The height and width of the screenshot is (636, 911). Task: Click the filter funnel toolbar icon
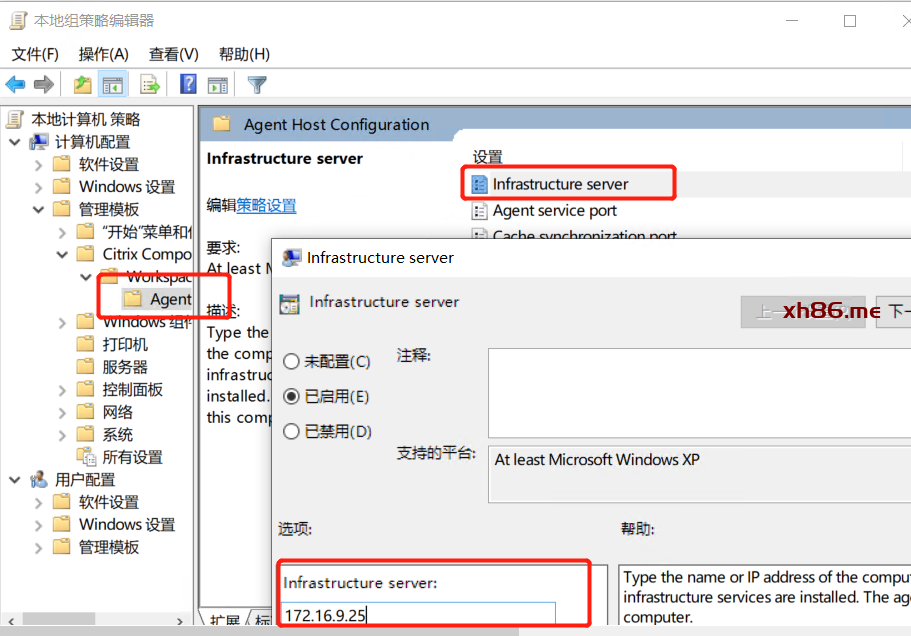(257, 85)
